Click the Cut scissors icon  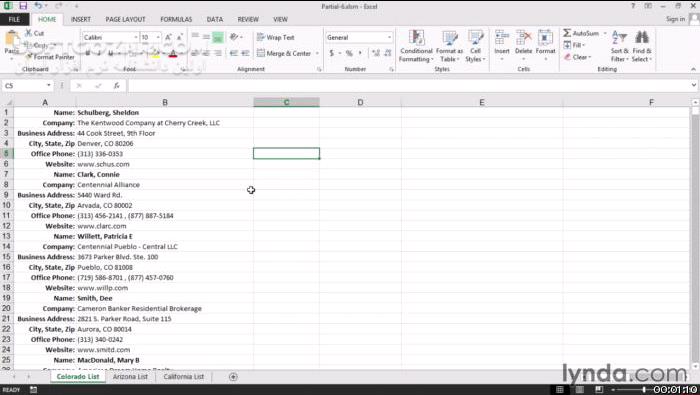click(x=29, y=33)
